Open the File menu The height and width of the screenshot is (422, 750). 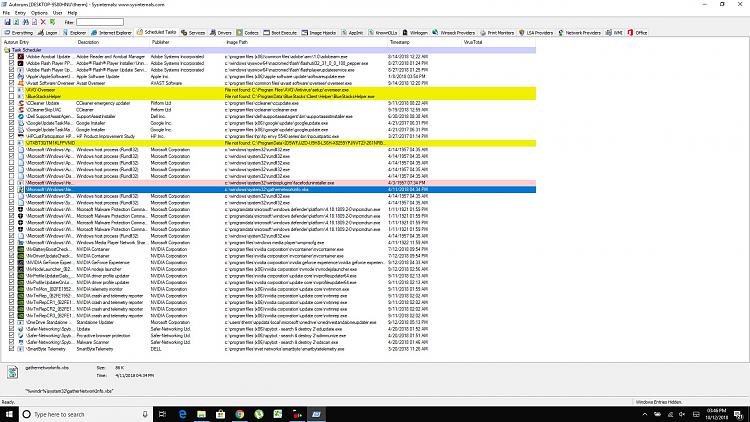click(6, 13)
